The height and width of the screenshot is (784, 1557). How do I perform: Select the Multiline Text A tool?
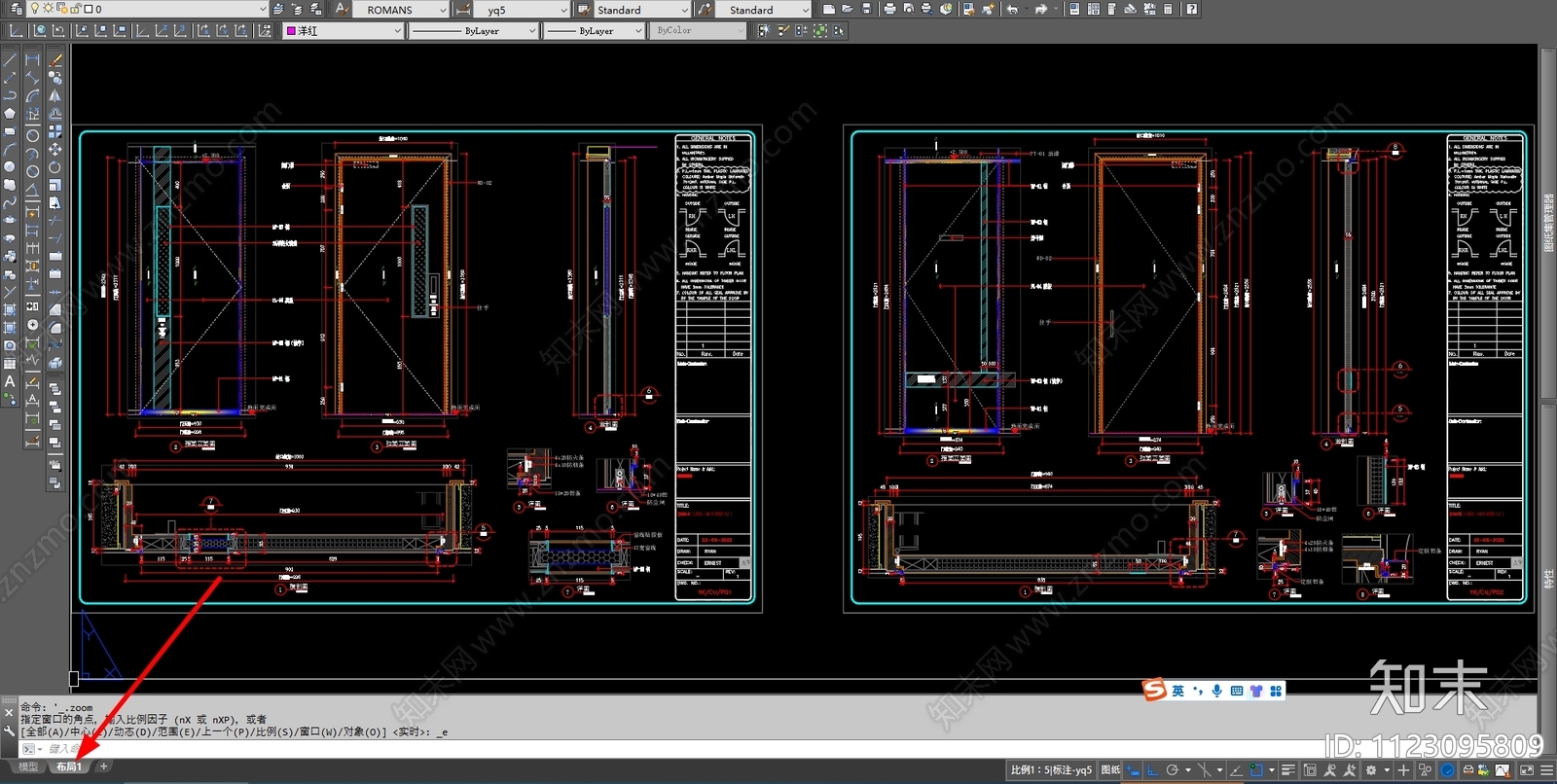click(x=10, y=381)
